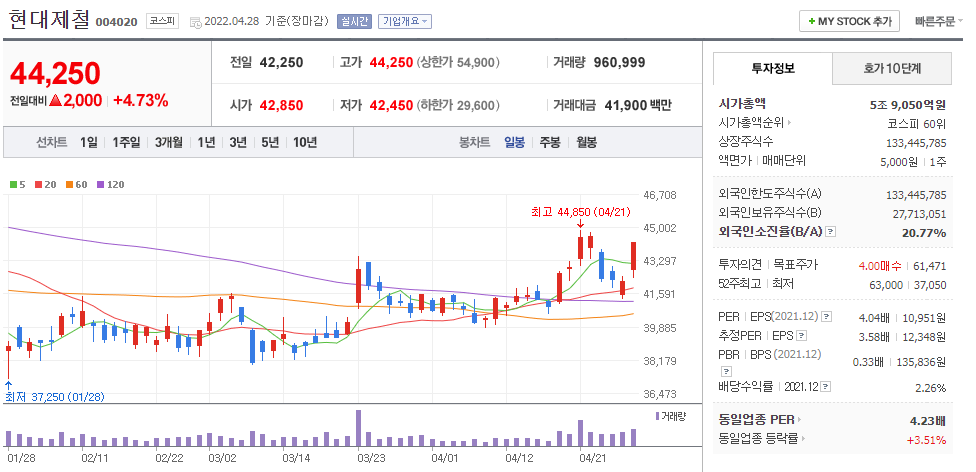
Task: Select the 10년 line chart period
Action: pyautogui.click(x=305, y=143)
